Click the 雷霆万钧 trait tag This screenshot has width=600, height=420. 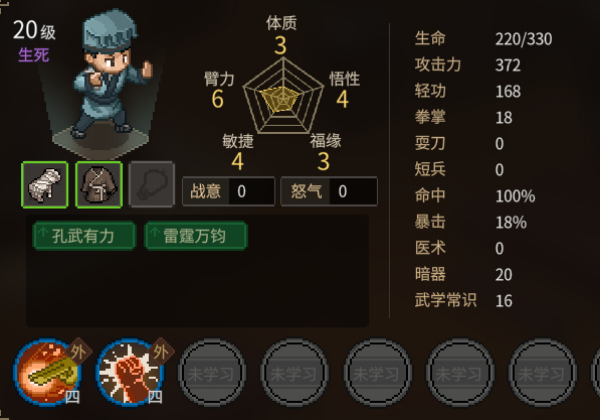196,236
